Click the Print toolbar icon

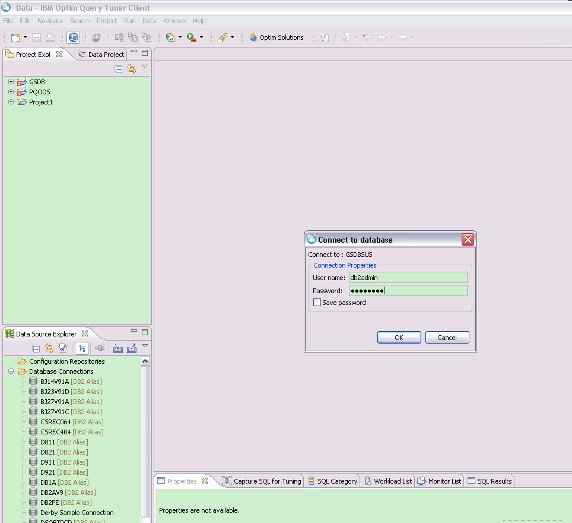tap(50, 37)
